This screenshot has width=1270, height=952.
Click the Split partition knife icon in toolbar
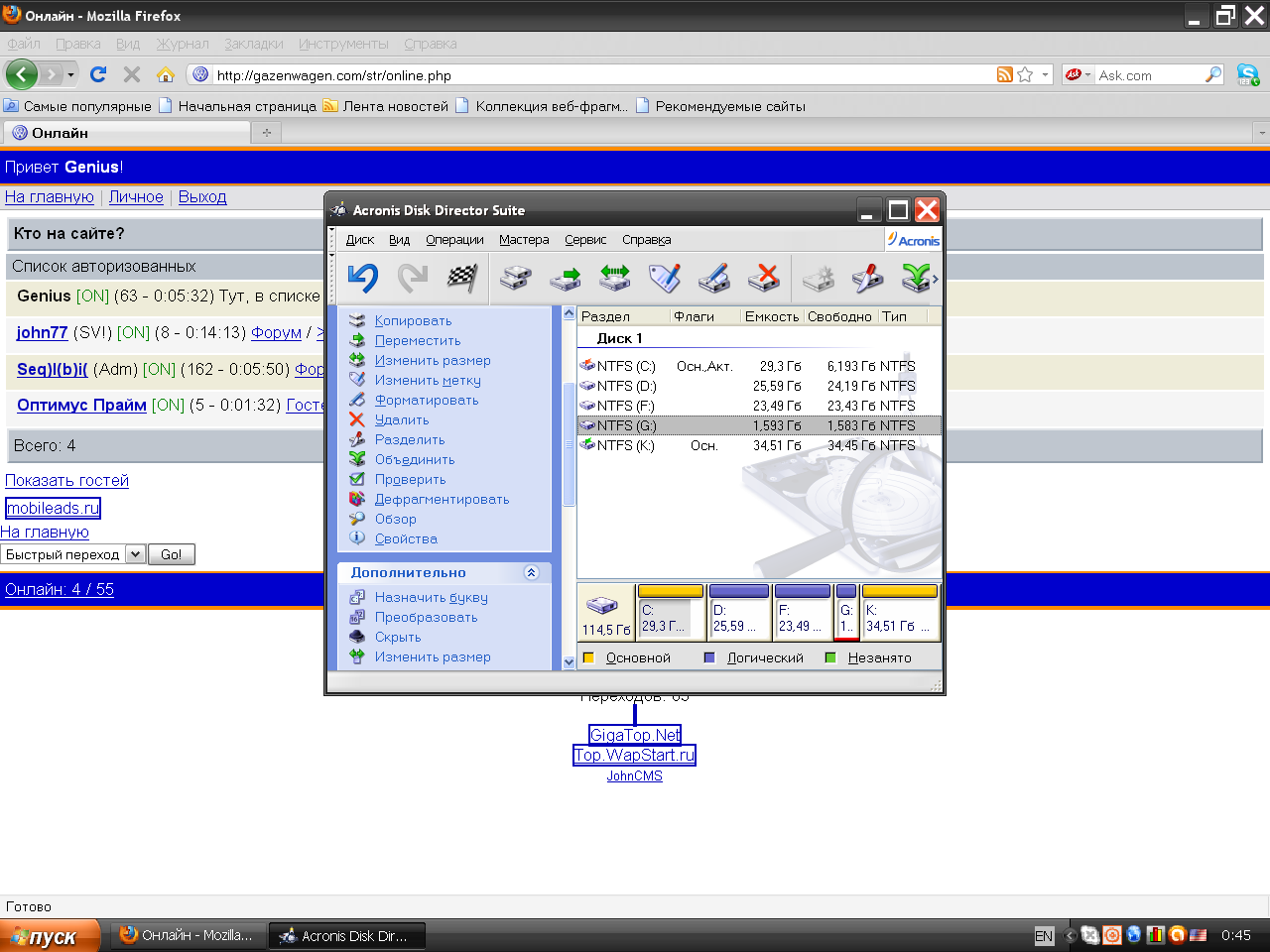pyautogui.click(x=868, y=278)
